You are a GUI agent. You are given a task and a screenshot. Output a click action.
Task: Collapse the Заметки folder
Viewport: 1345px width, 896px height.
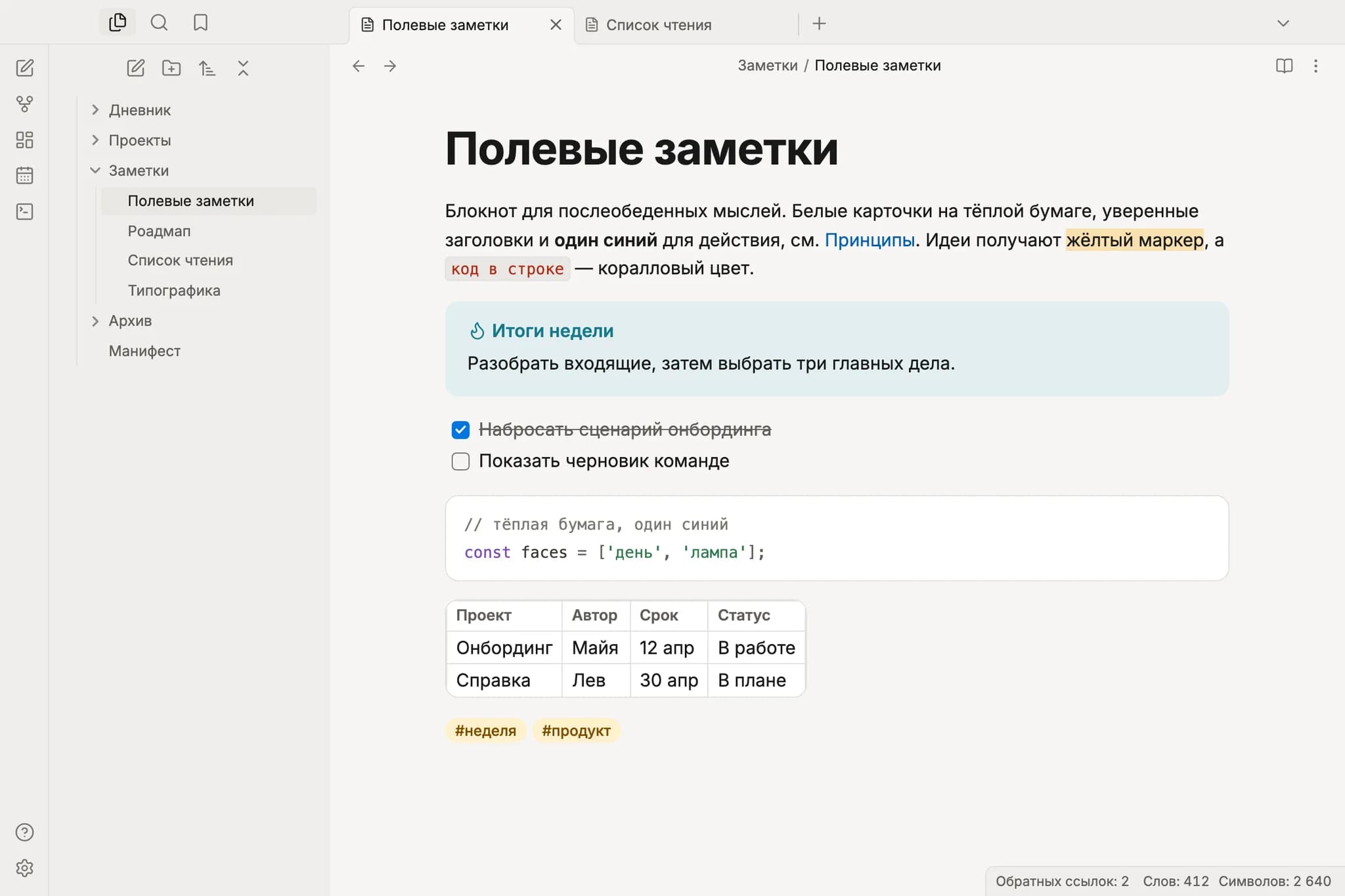point(95,170)
